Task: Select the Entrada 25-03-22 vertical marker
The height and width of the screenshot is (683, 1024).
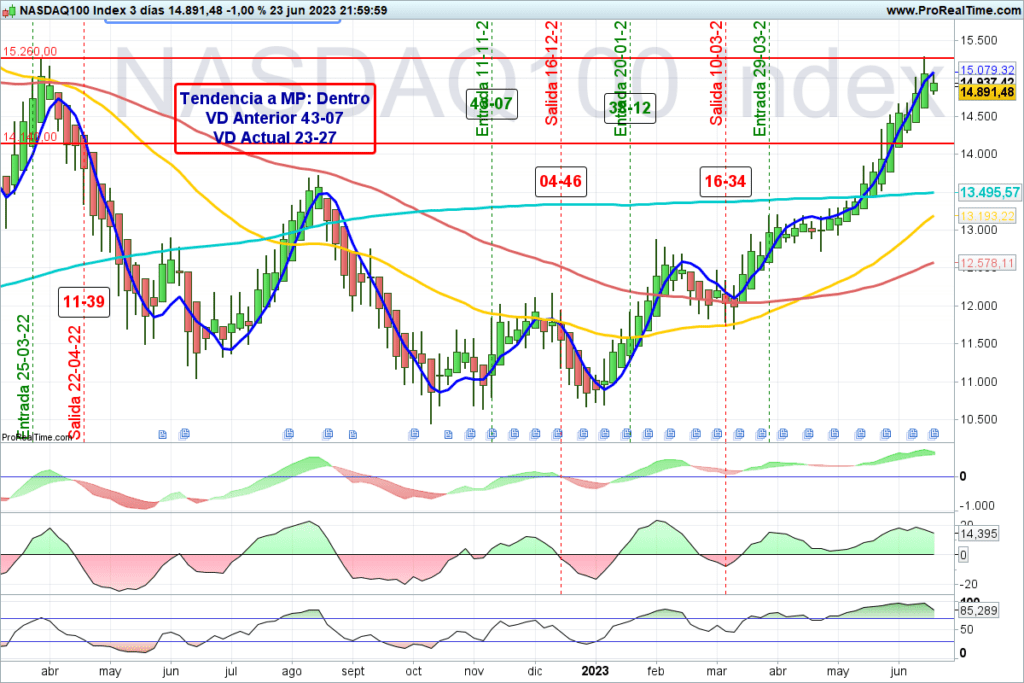Action: (x=24, y=376)
